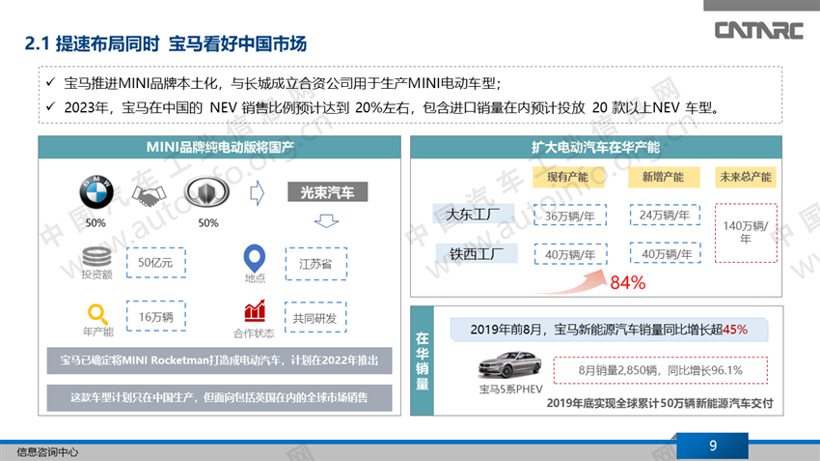Image resolution: width=820 pixels, height=461 pixels.
Task: Select the 共同研发 dashed box
Action: (315, 317)
